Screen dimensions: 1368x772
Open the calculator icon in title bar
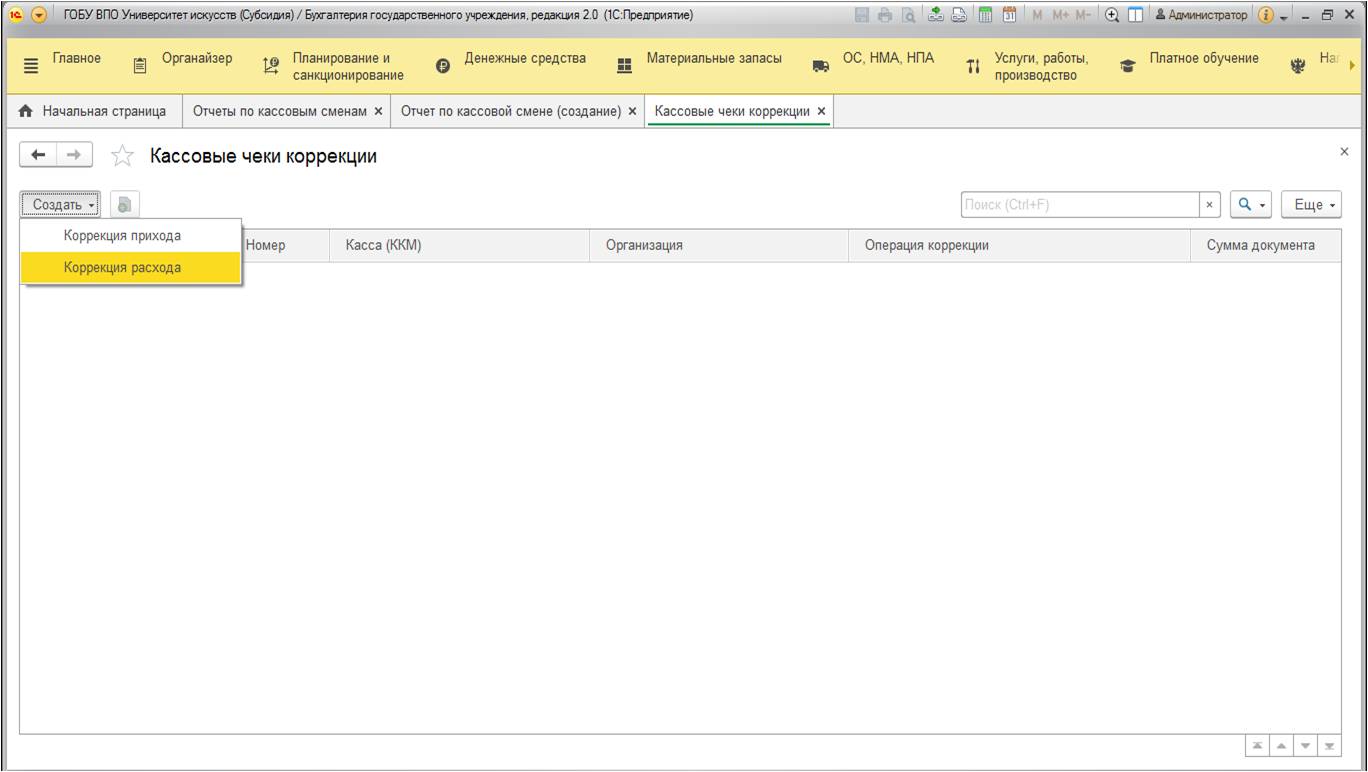985,15
